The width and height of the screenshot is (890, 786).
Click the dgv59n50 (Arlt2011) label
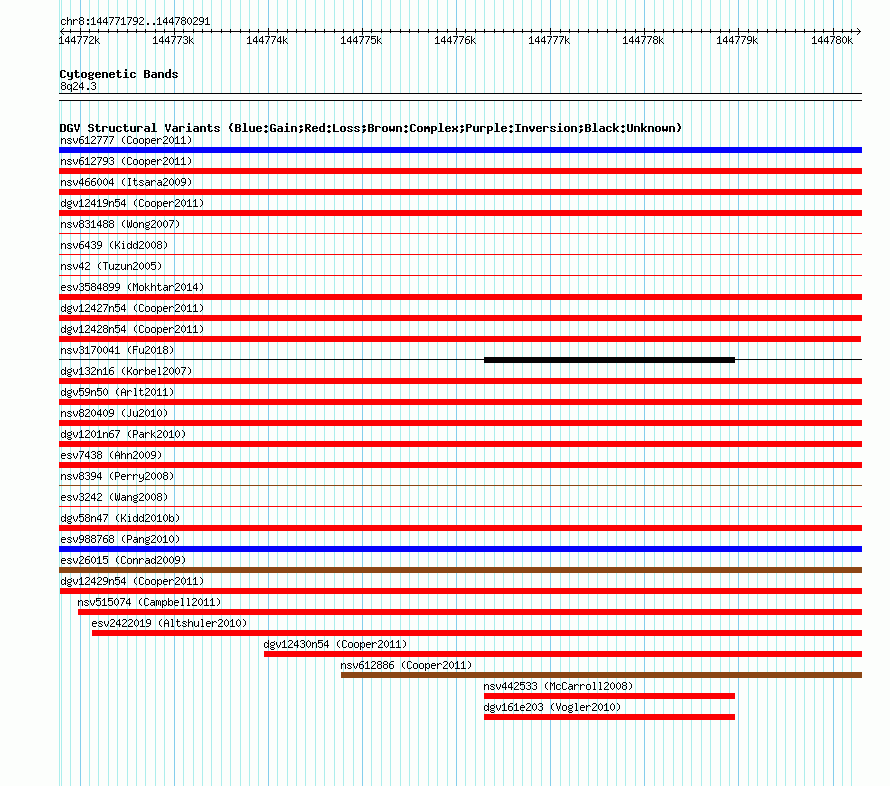tap(117, 392)
